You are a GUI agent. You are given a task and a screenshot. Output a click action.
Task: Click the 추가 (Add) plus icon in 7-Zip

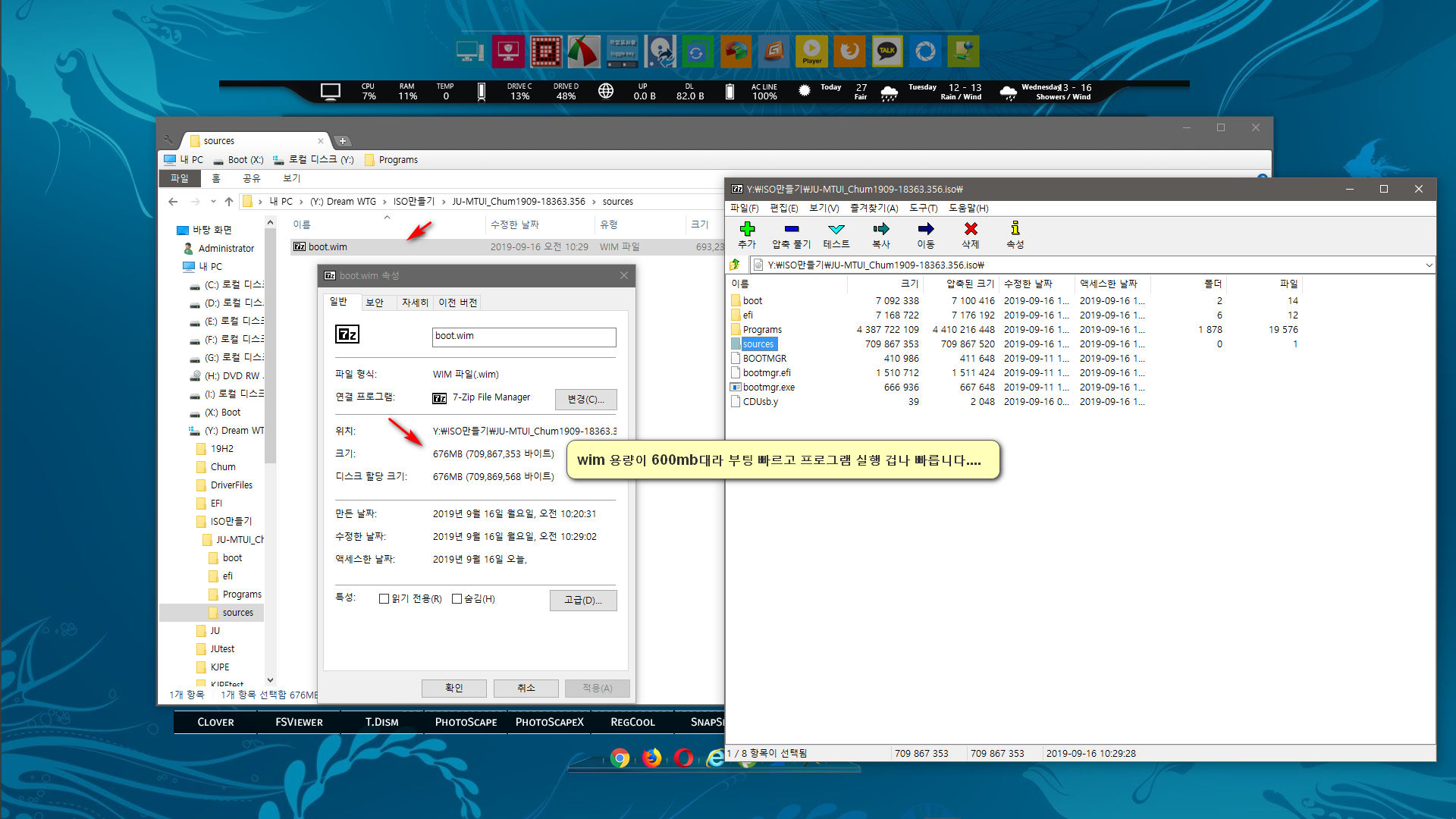(x=747, y=229)
